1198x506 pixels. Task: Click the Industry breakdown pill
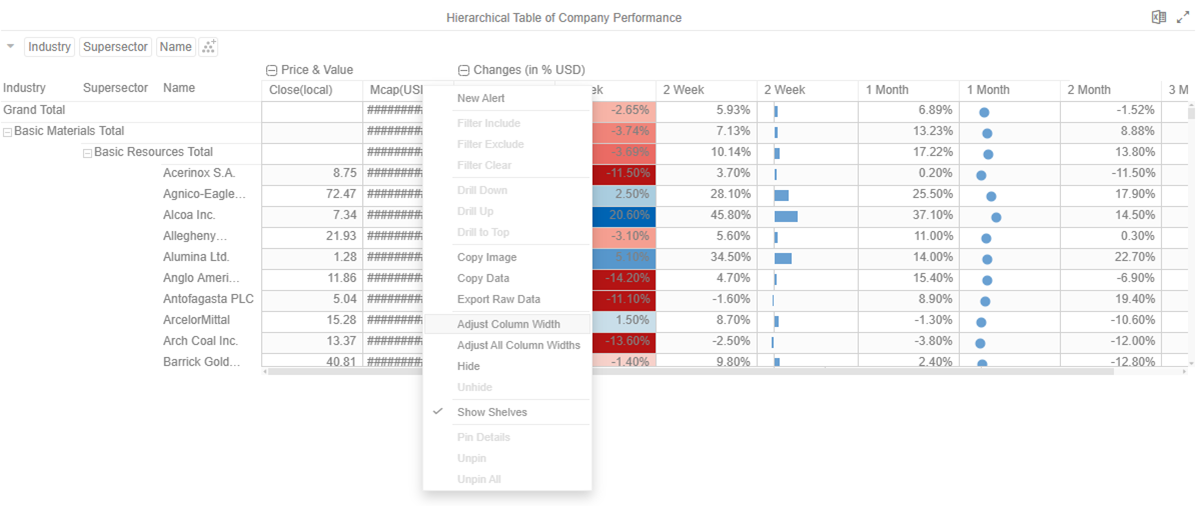pos(49,47)
